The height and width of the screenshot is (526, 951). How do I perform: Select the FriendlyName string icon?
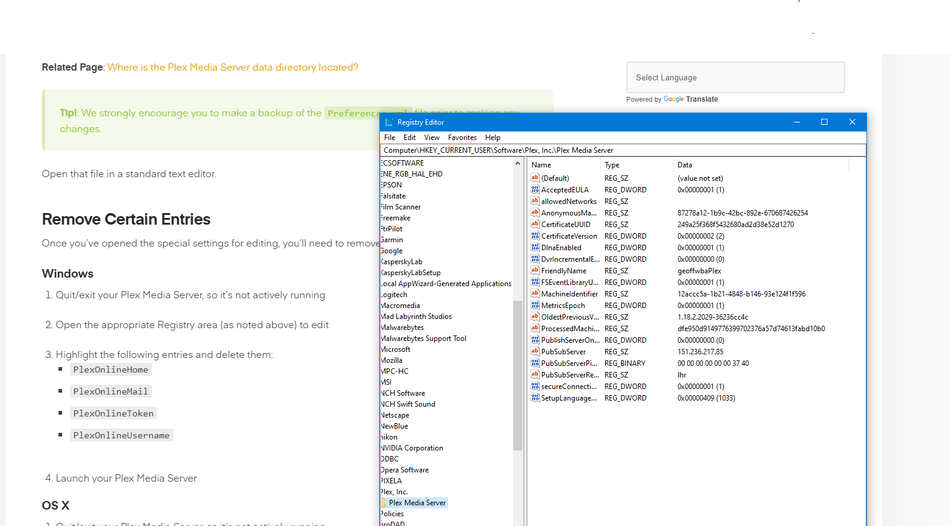[535, 271]
